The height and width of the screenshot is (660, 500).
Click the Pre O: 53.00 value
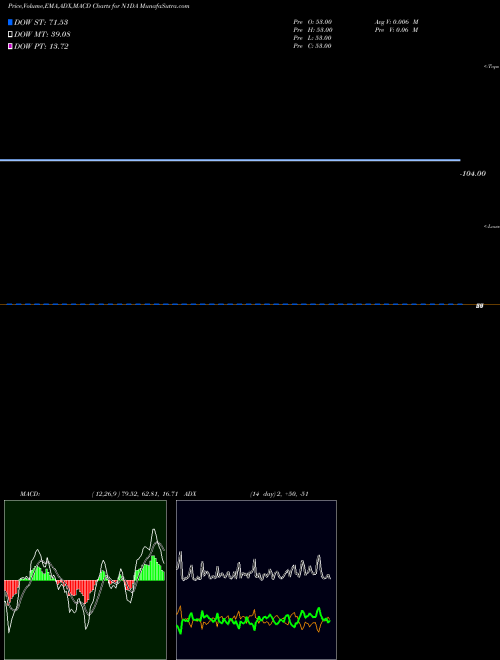coord(313,21)
